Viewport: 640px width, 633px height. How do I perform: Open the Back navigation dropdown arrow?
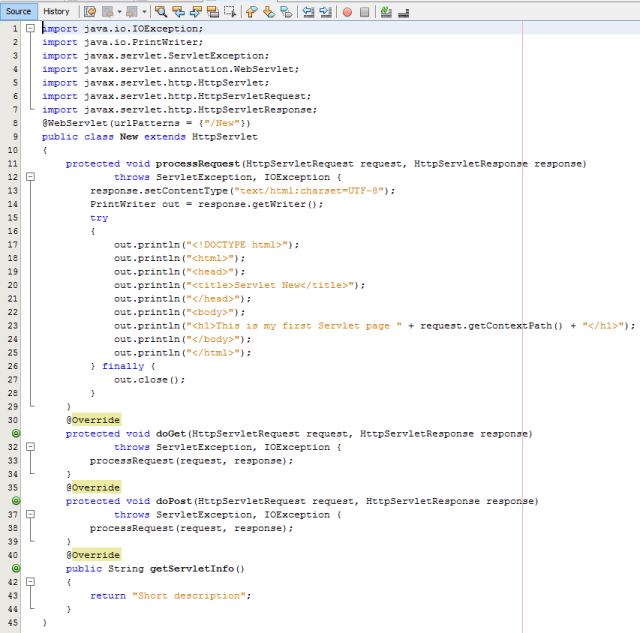[x=119, y=11]
